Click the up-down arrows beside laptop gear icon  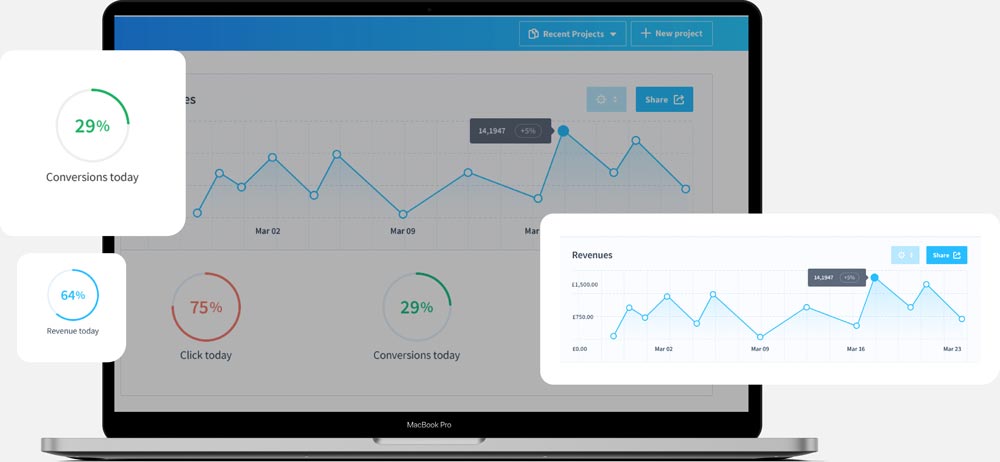click(x=615, y=100)
